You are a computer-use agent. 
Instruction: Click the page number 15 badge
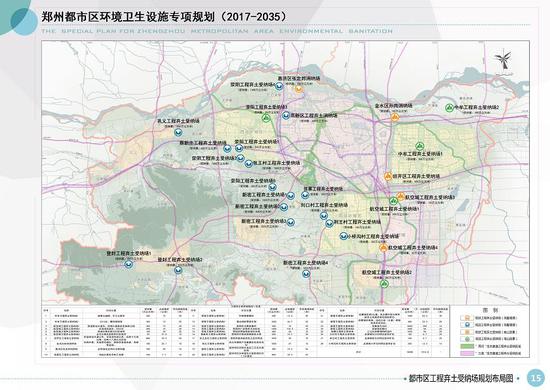[x=536, y=378]
